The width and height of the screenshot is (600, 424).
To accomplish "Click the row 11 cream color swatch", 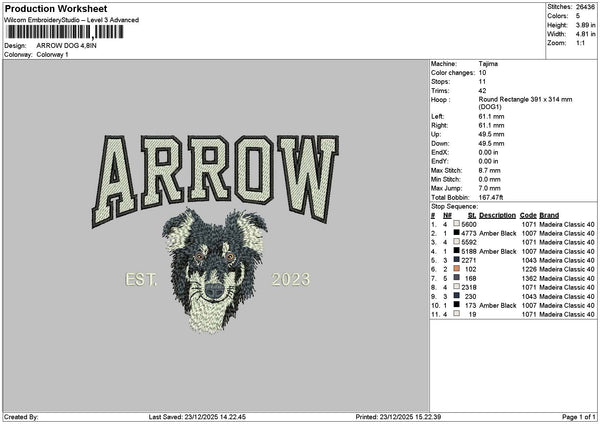I will point(457,314).
